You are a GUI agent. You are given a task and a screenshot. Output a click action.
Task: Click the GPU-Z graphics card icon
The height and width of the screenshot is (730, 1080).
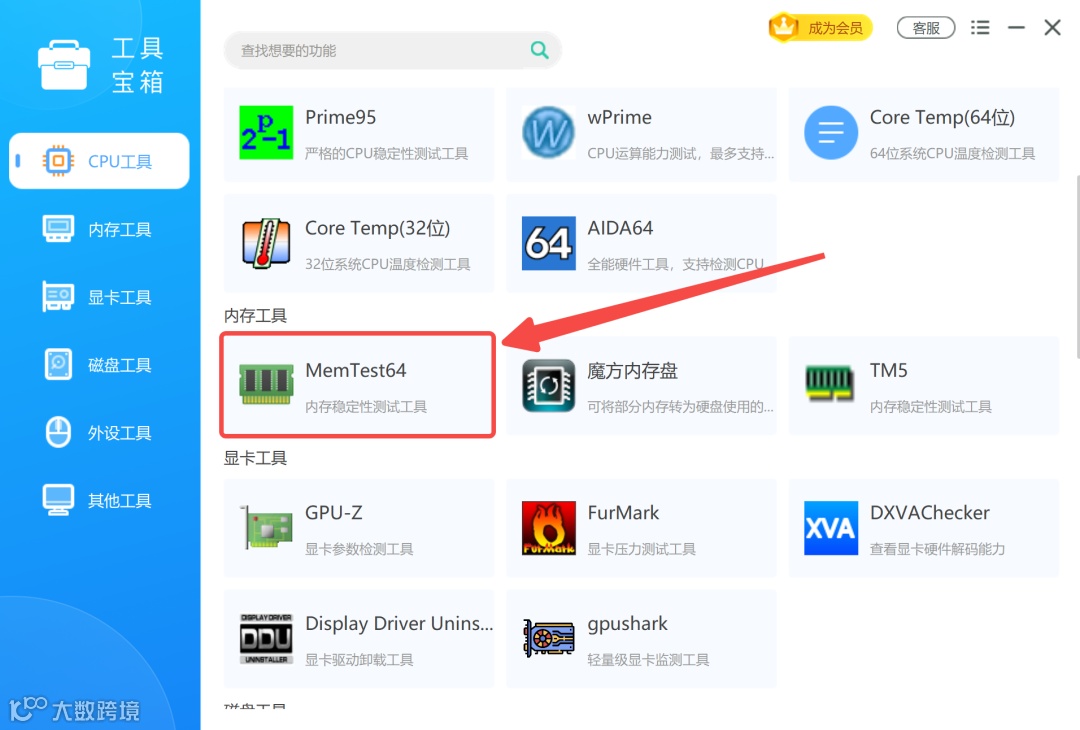[x=266, y=528]
